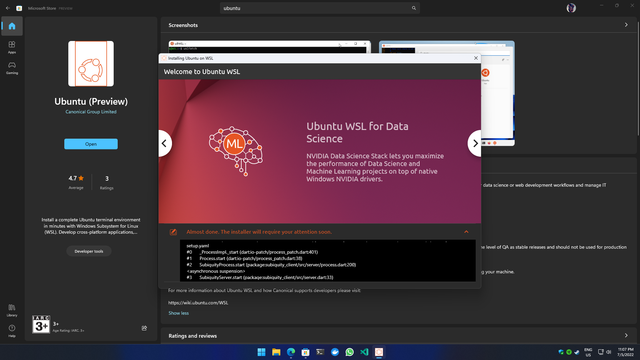The width and height of the screenshot is (640, 360).
Task: Open the Canonical Group Limited publisher link
Action: point(91,112)
